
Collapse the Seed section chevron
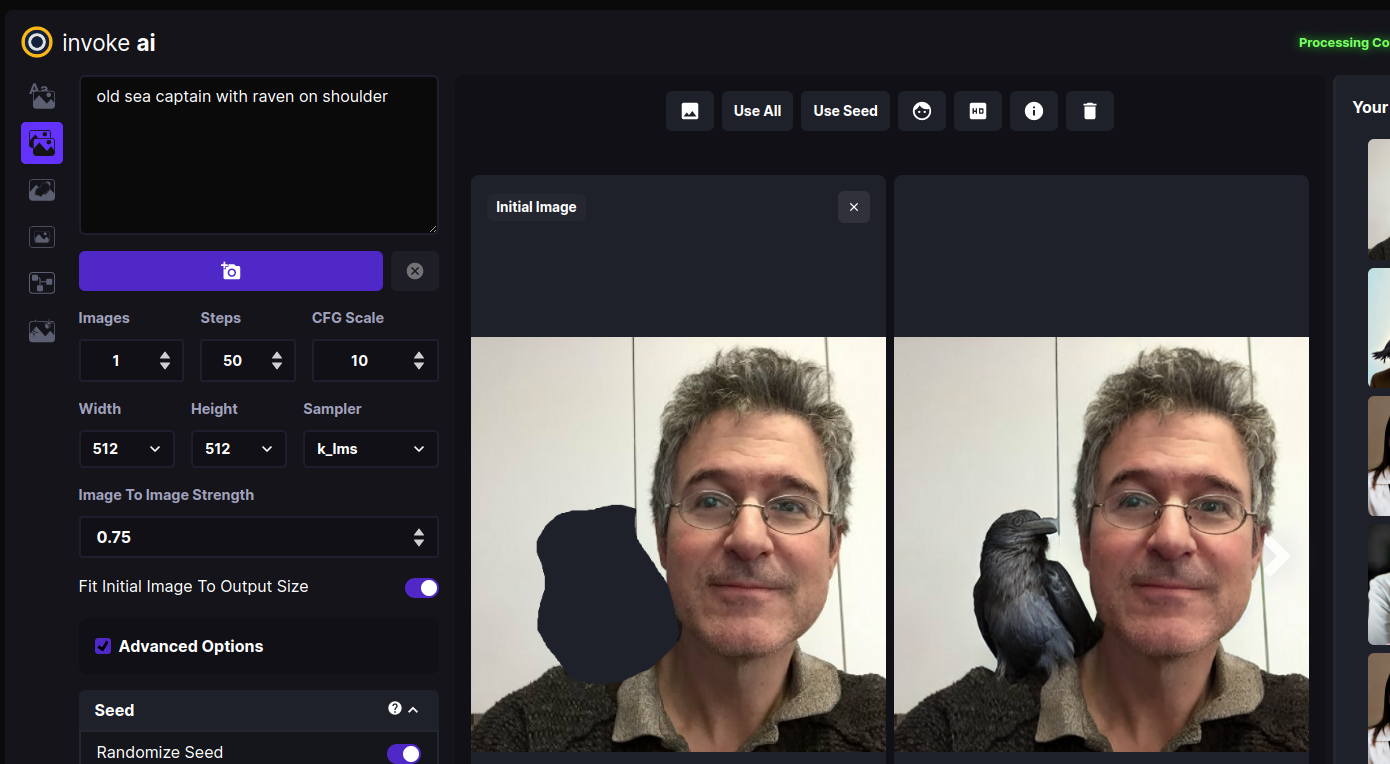pos(414,710)
